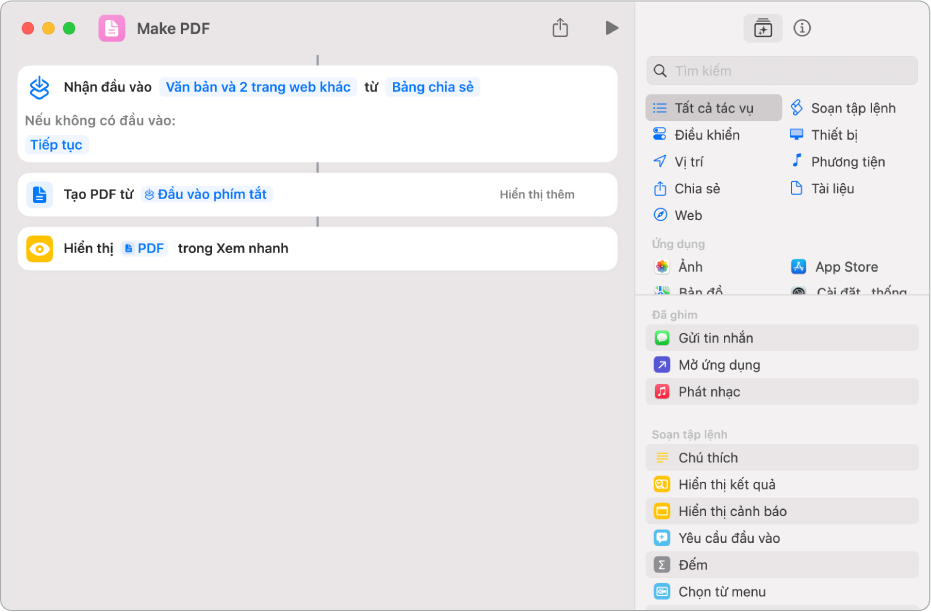
Task: Open Vị trí category
Action: tap(678, 161)
